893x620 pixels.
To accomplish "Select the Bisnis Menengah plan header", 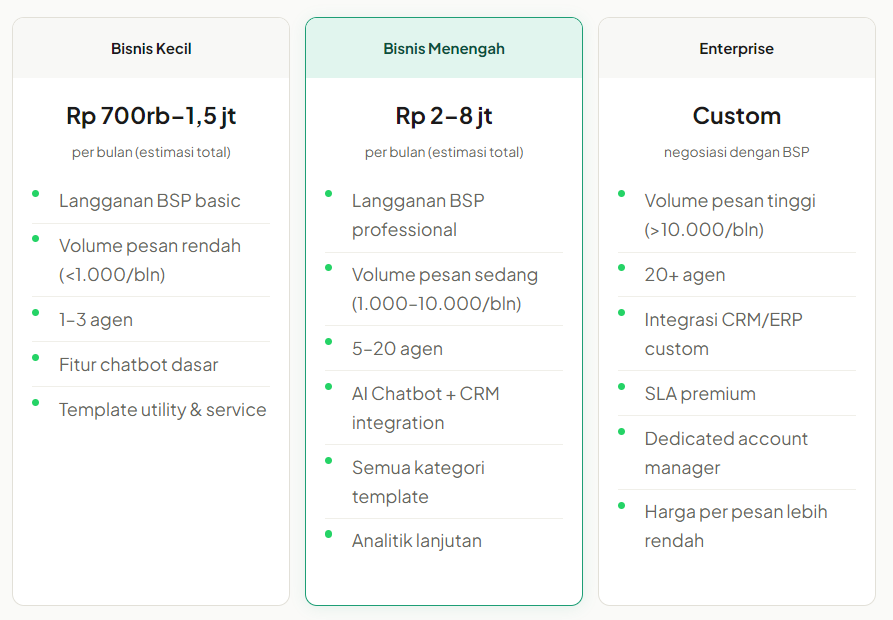I will click(x=443, y=48).
